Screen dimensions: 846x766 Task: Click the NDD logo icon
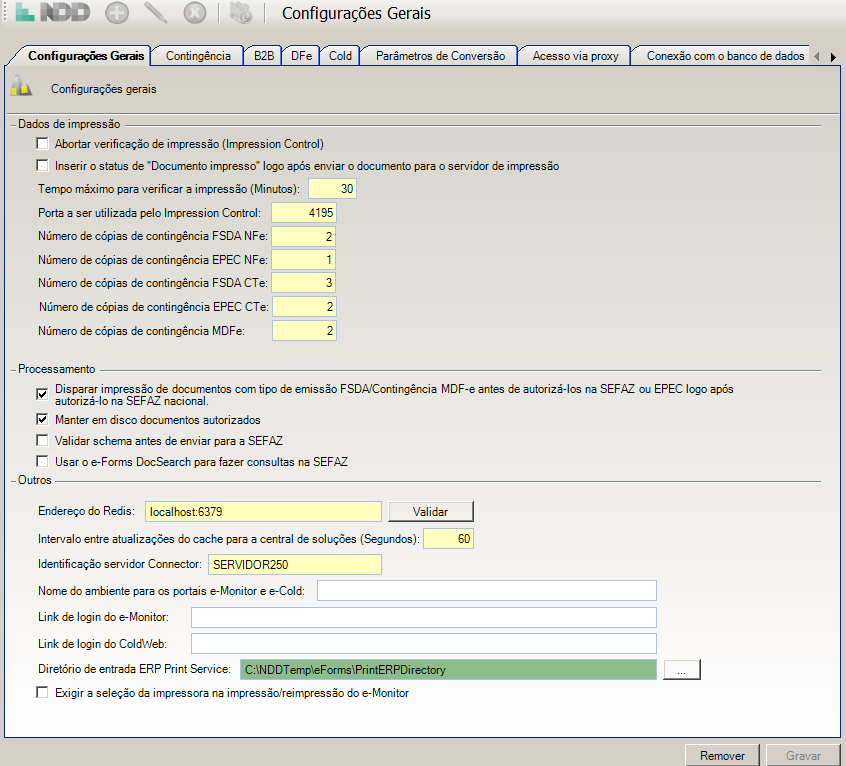point(51,14)
